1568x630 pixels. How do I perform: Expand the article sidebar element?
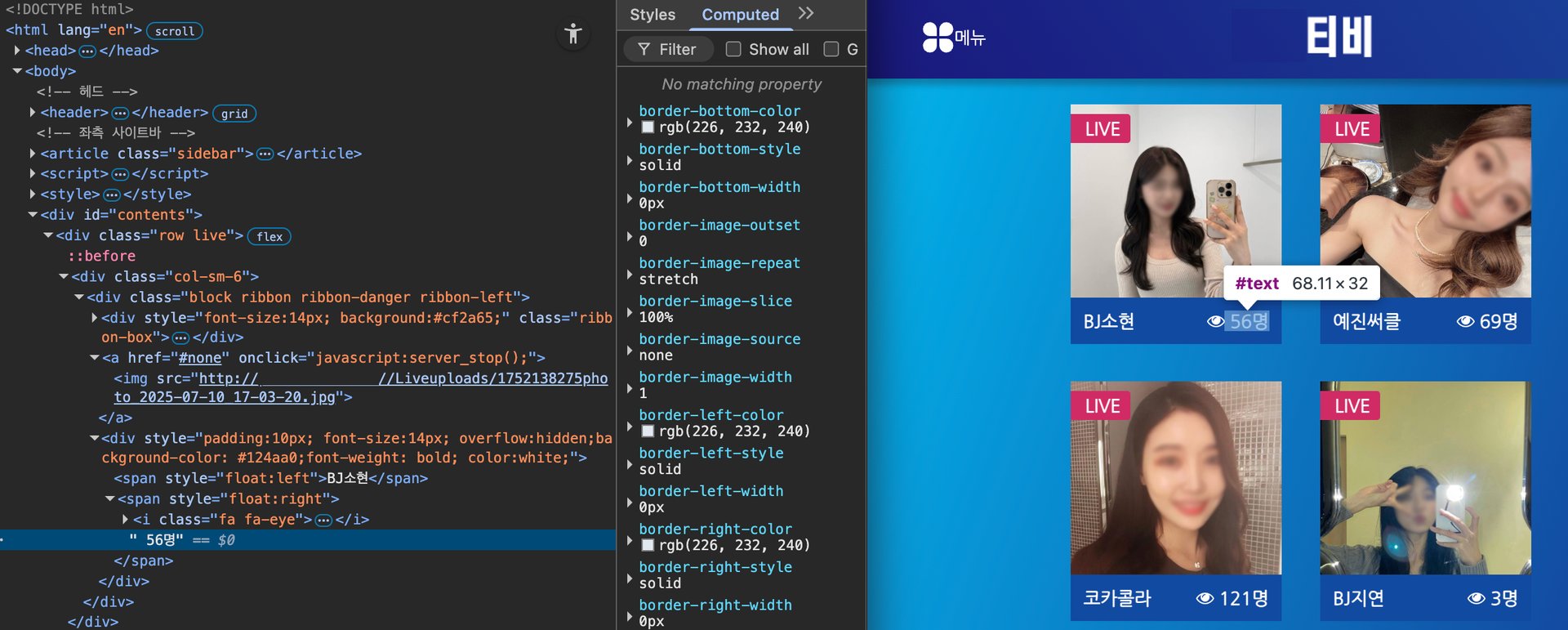click(x=33, y=153)
